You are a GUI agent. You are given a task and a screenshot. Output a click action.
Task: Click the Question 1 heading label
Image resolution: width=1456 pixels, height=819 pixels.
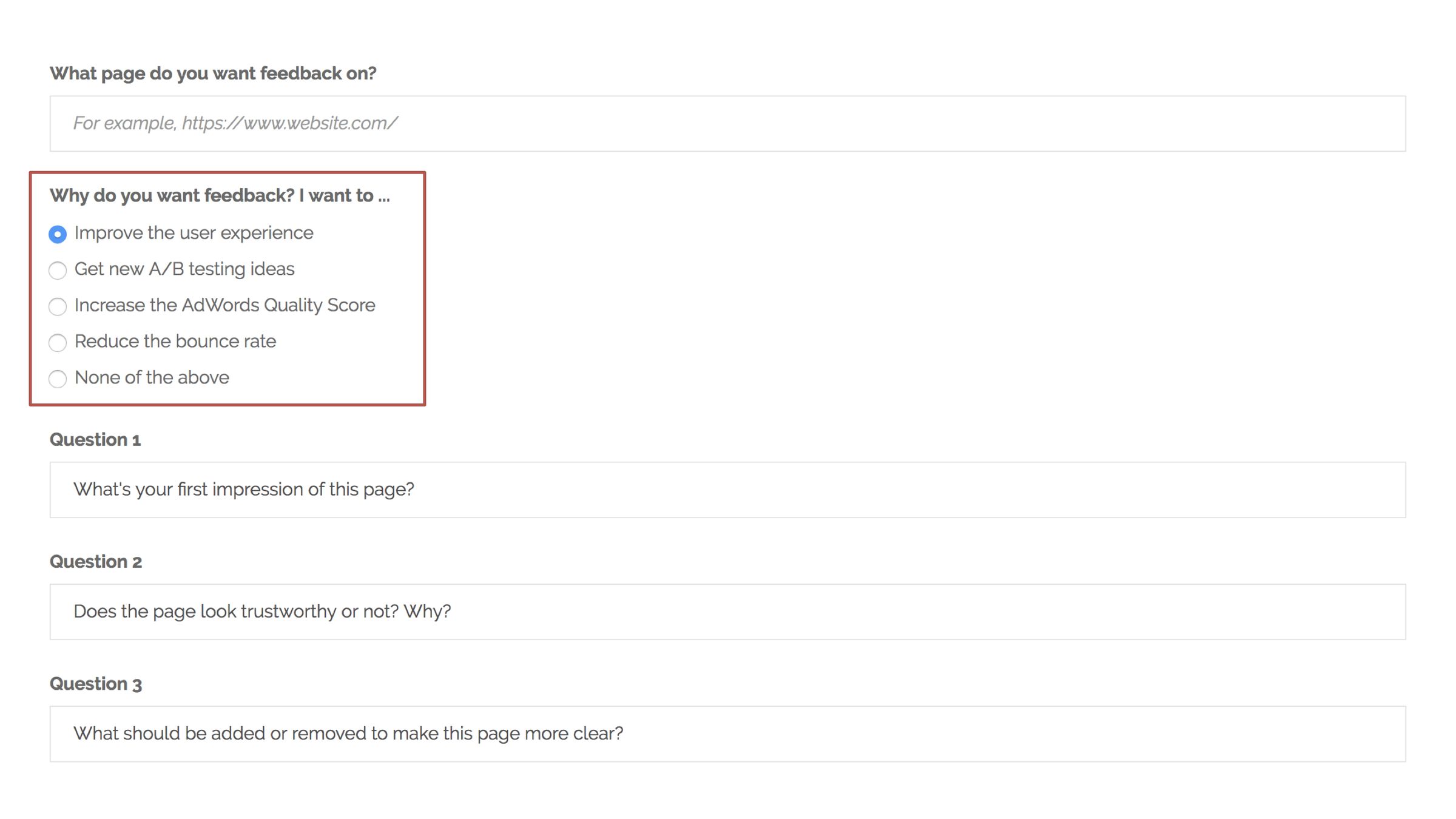96,439
